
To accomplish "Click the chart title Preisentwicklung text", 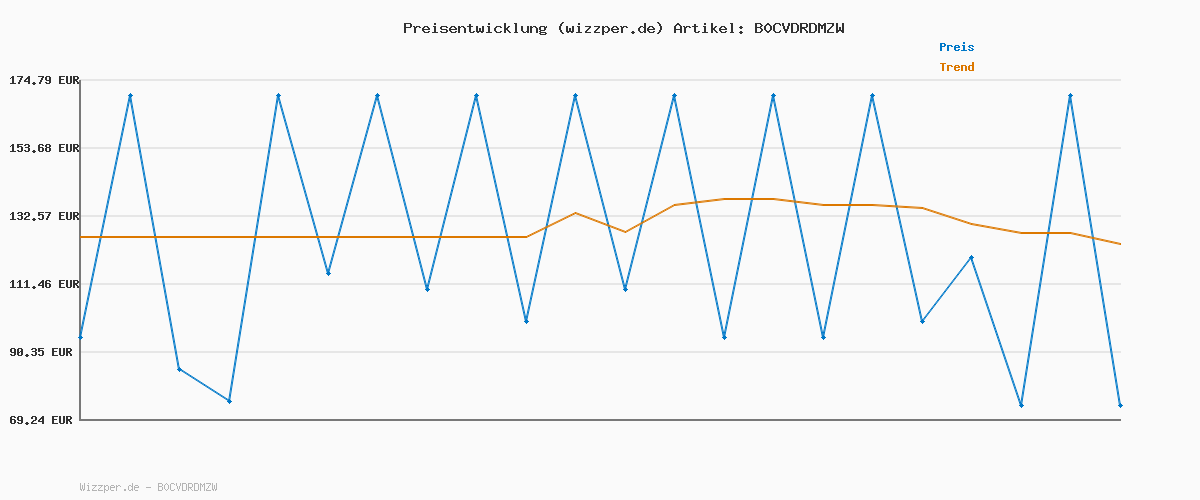I will click(x=623, y=28).
